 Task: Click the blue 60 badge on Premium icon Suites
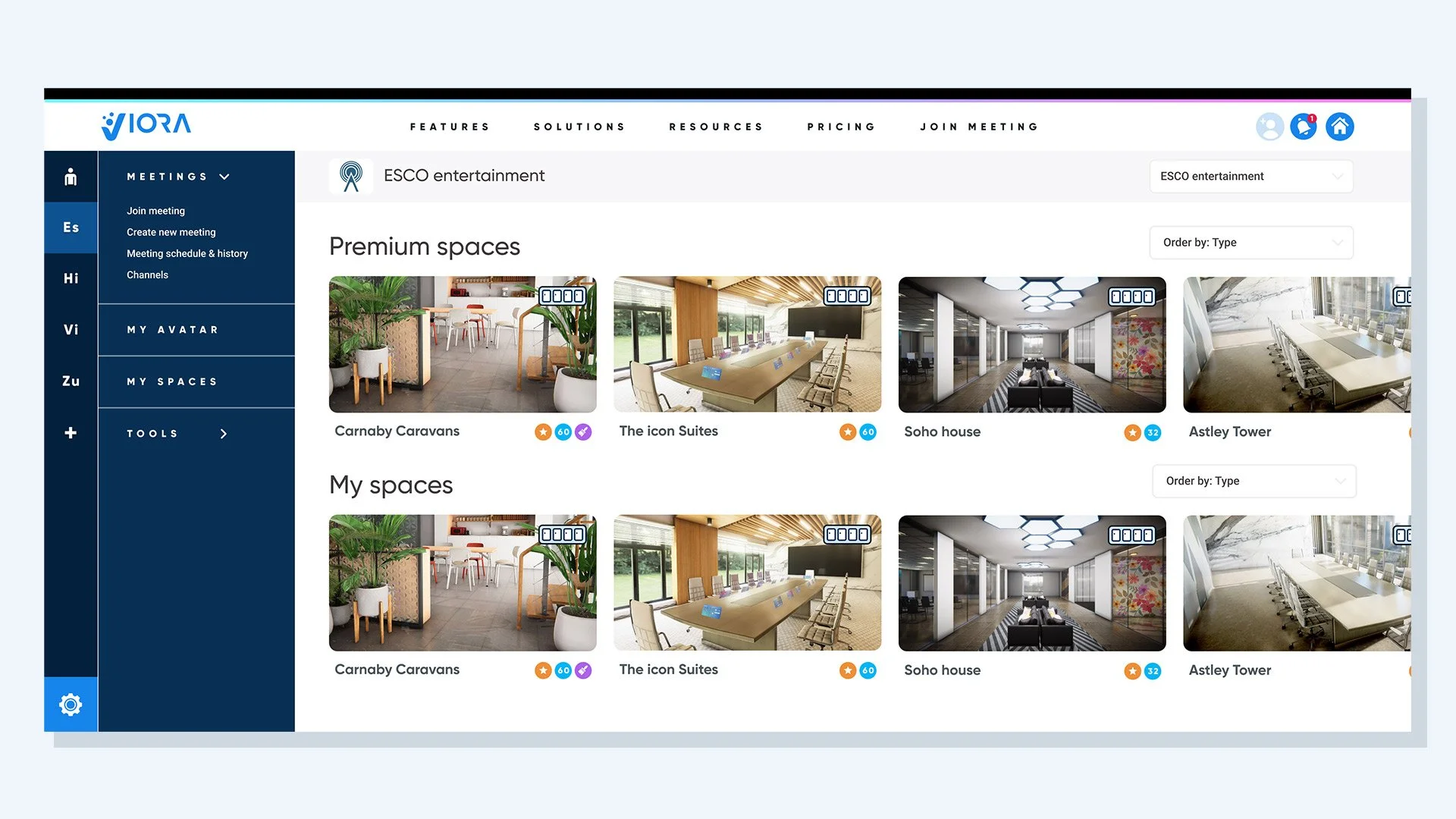pos(868,432)
